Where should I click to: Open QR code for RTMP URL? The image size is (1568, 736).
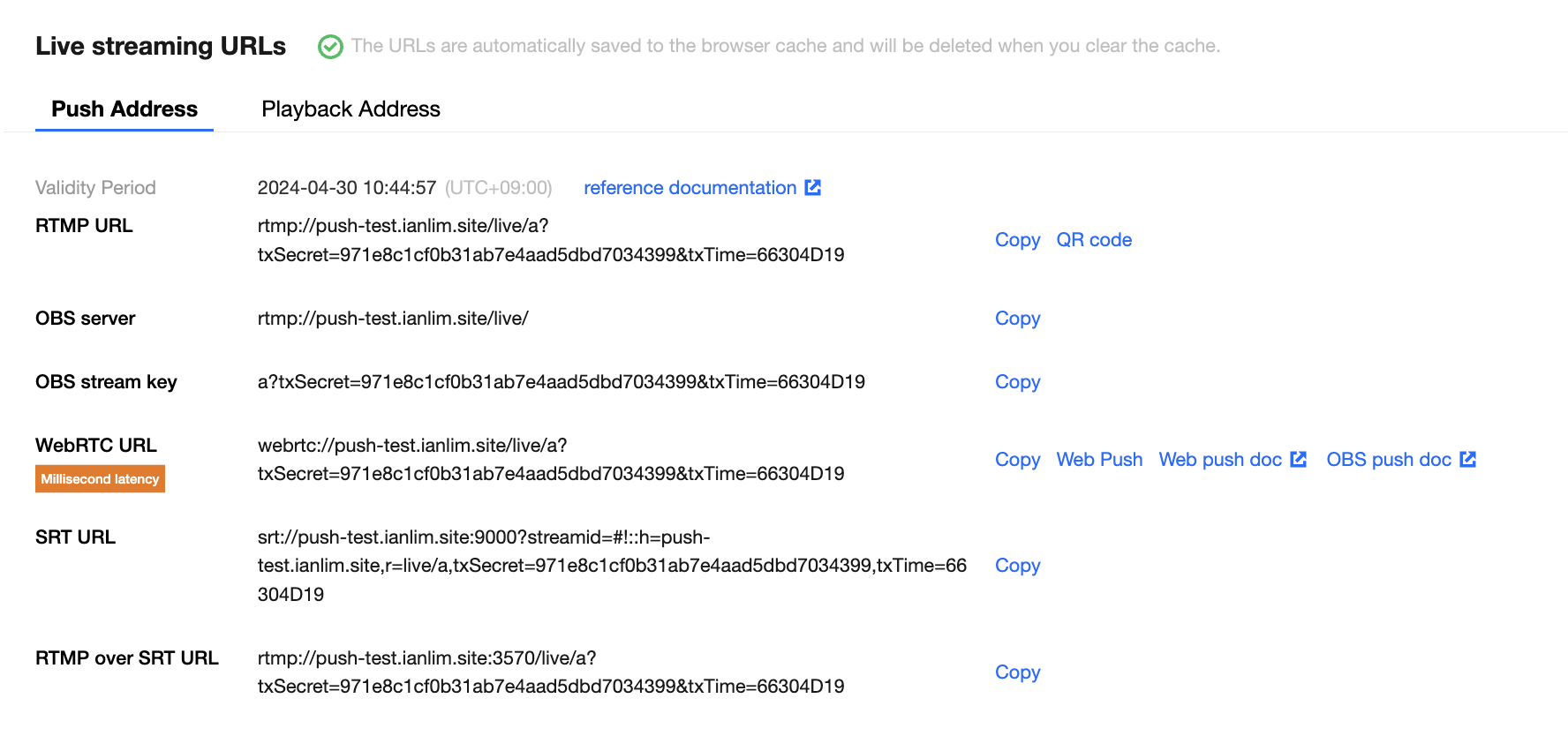click(x=1094, y=240)
